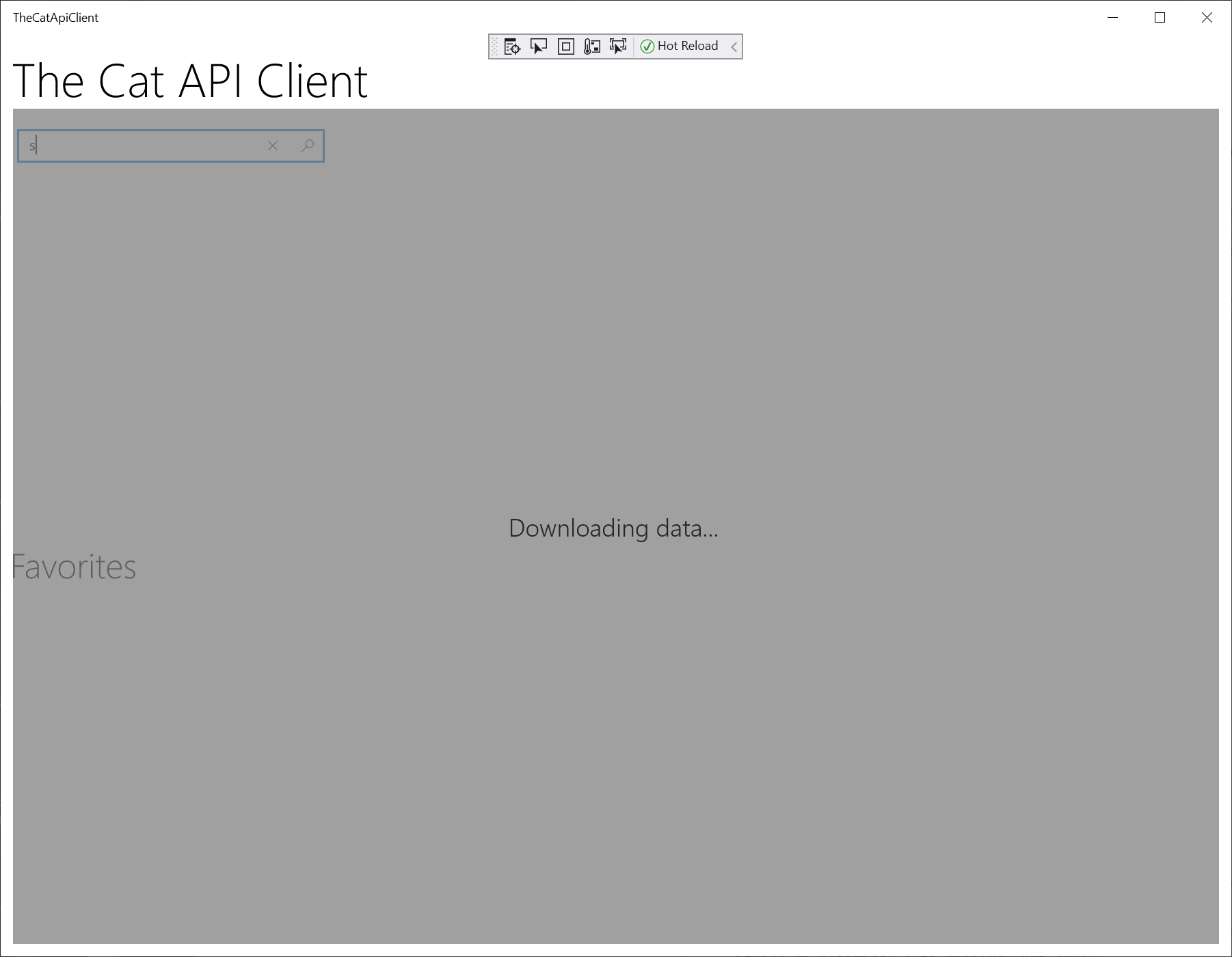Expand the toolbar drag grip dots area

pos(494,46)
